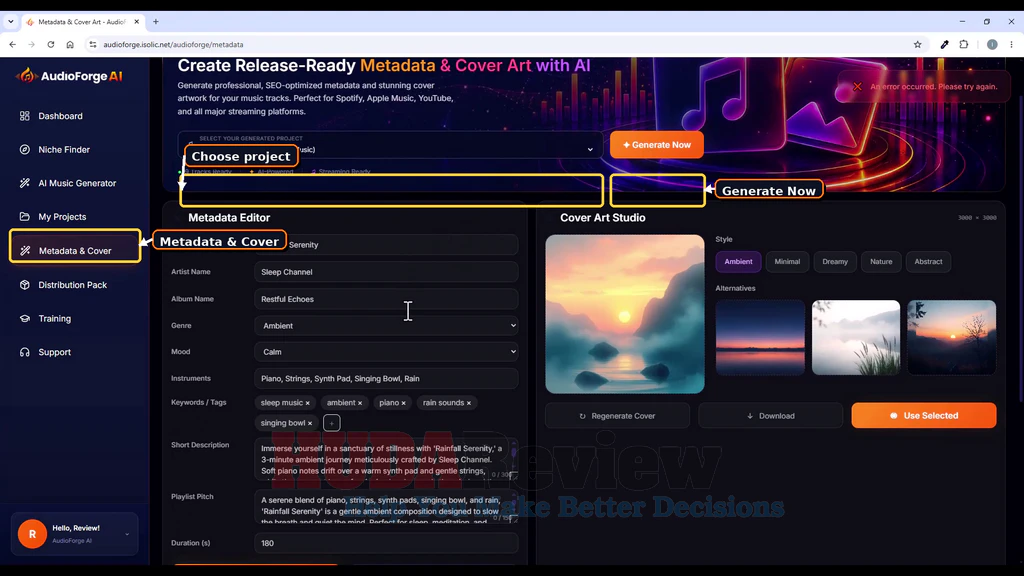Open the Mood dropdown set to Calm
The height and width of the screenshot is (576, 1024).
point(386,351)
